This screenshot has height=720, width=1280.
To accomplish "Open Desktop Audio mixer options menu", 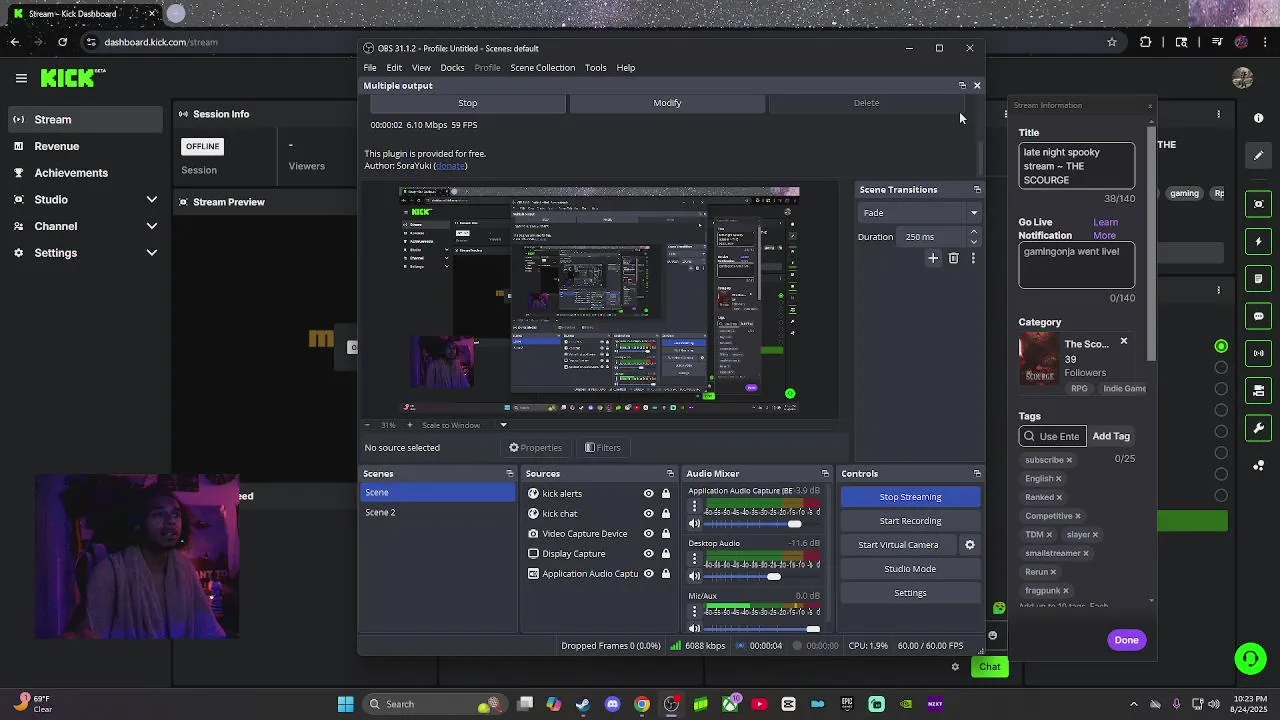I will [694, 559].
